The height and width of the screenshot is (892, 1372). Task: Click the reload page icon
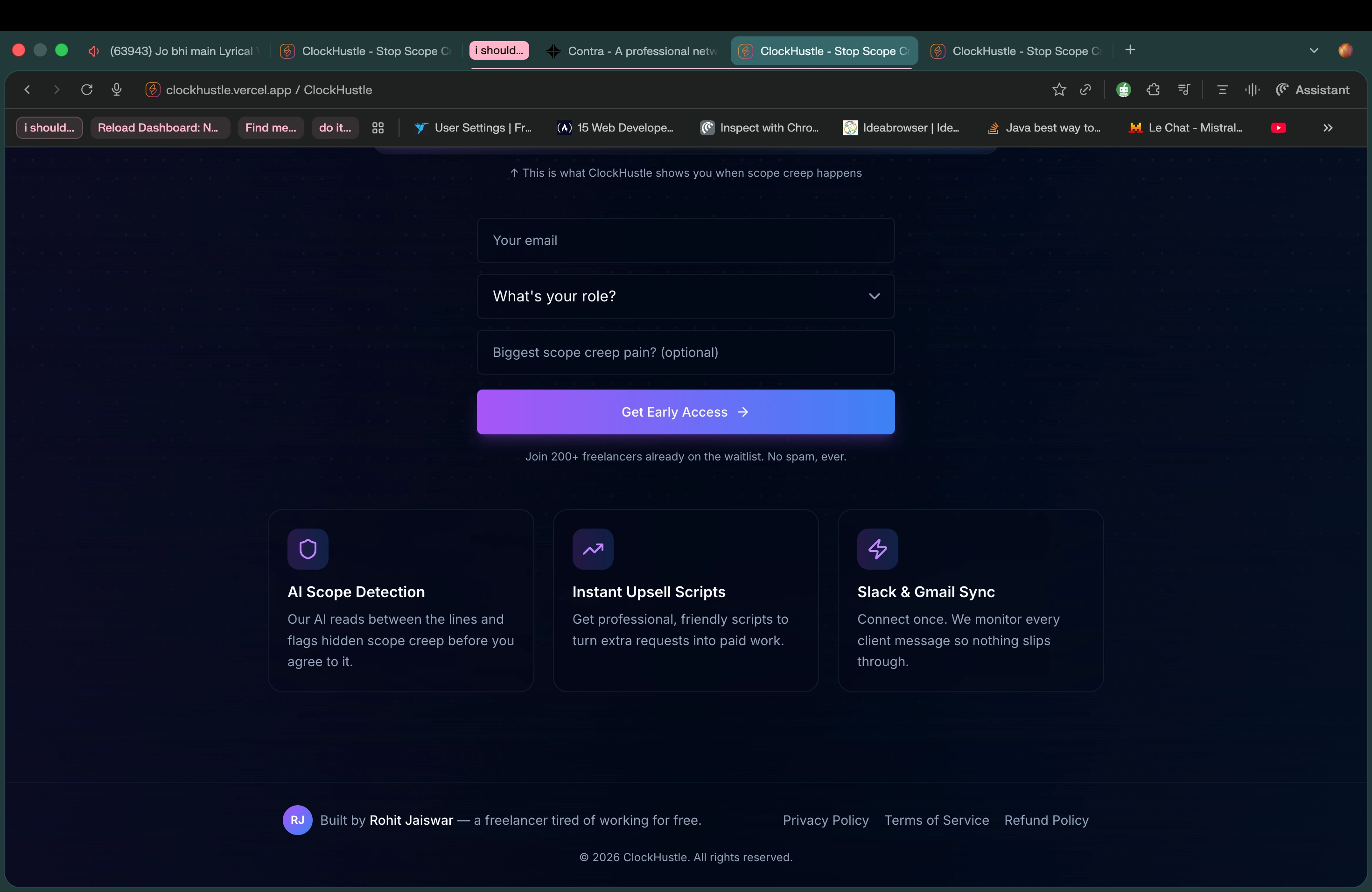(x=87, y=90)
